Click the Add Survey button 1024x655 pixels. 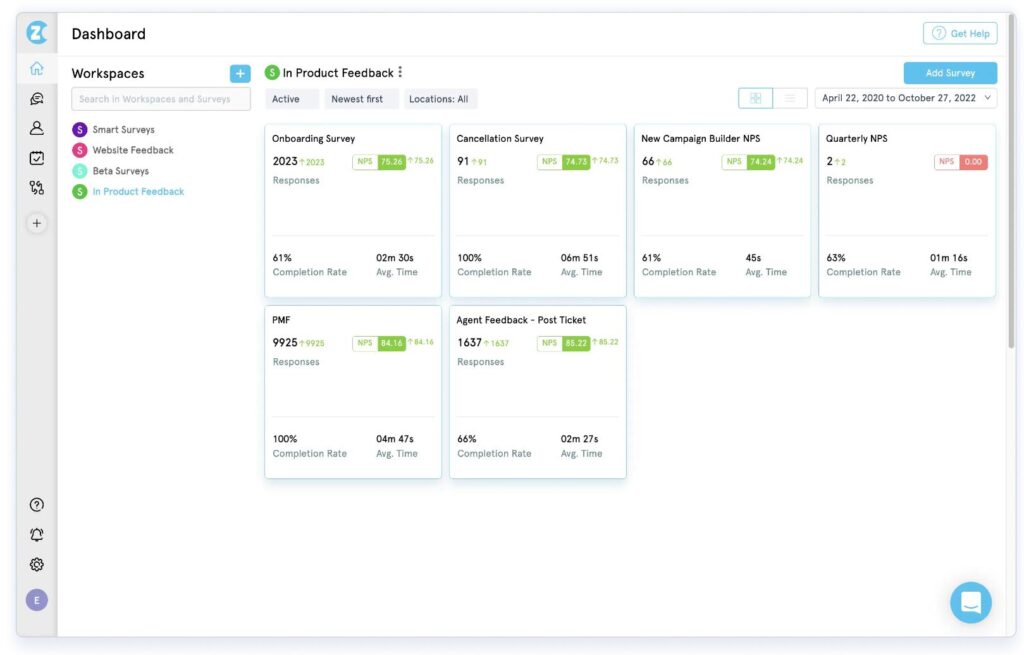tap(949, 72)
